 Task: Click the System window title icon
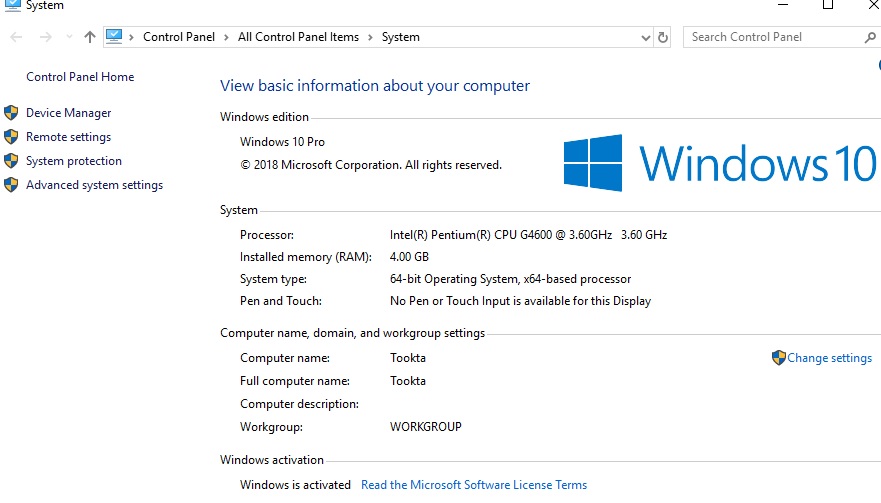pos(12,6)
